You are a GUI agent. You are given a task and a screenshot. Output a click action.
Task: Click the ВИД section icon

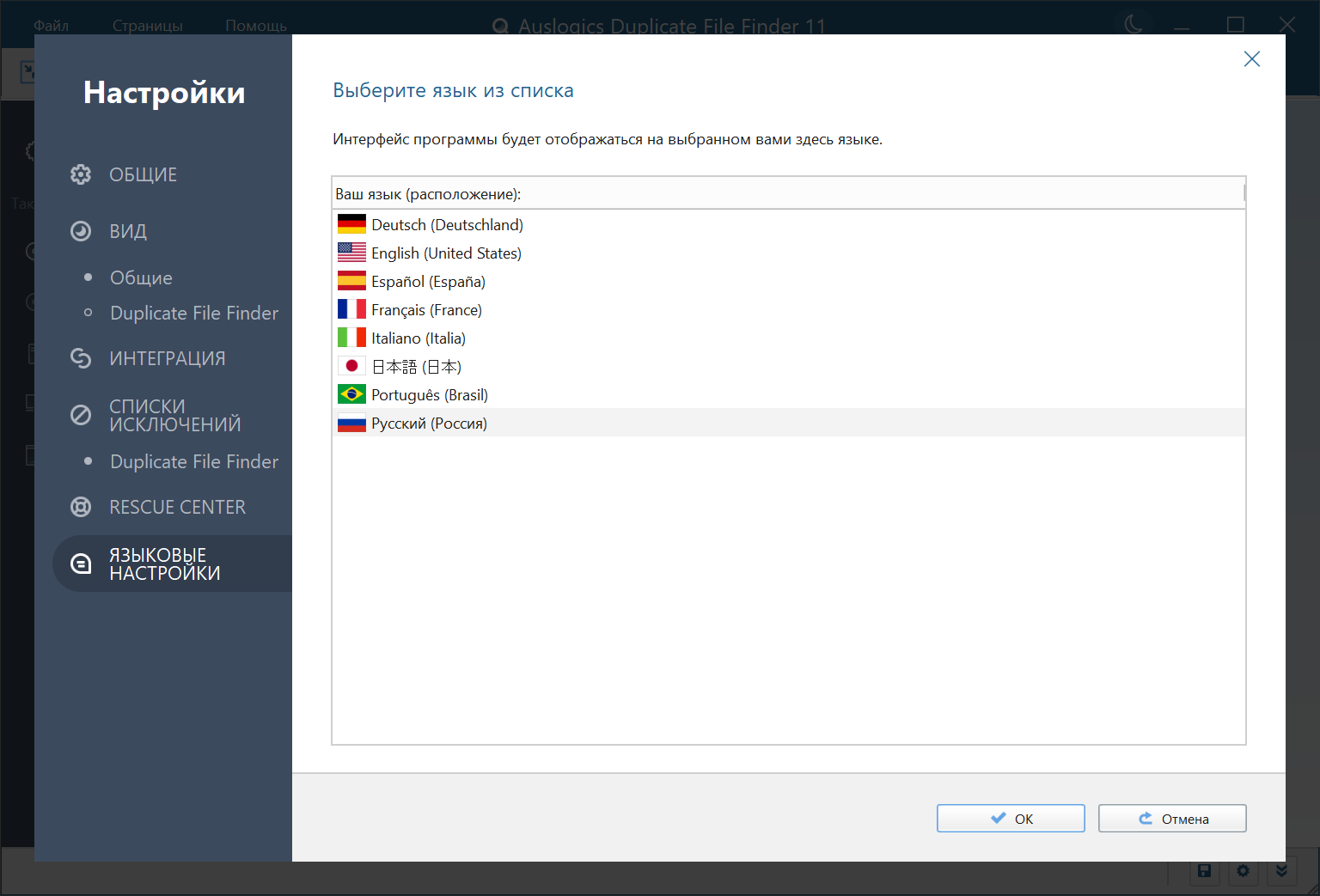click(x=81, y=231)
